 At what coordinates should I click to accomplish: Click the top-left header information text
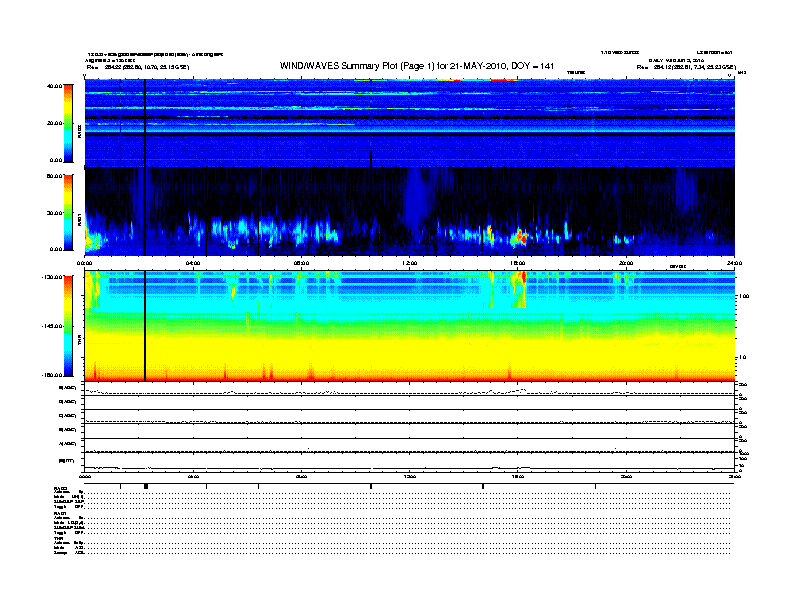click(x=130, y=60)
